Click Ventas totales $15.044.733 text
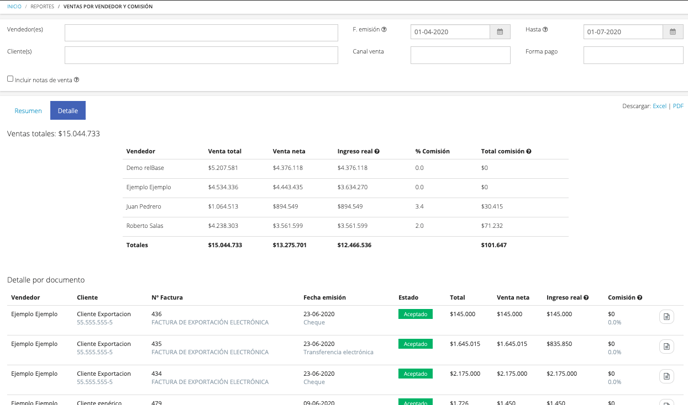The height and width of the screenshot is (405, 688). (54, 134)
